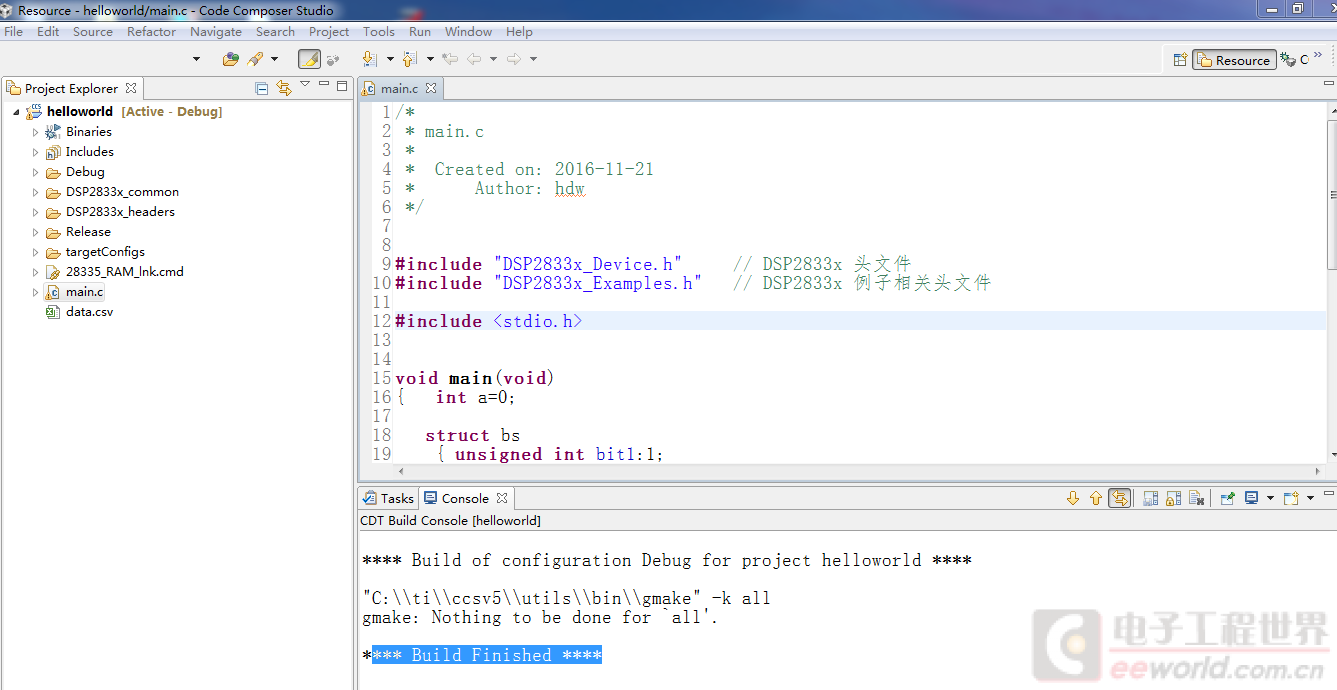Screen dimensions: 1337x690
Task: Click the Open Console icon
Action: pos(1291,498)
